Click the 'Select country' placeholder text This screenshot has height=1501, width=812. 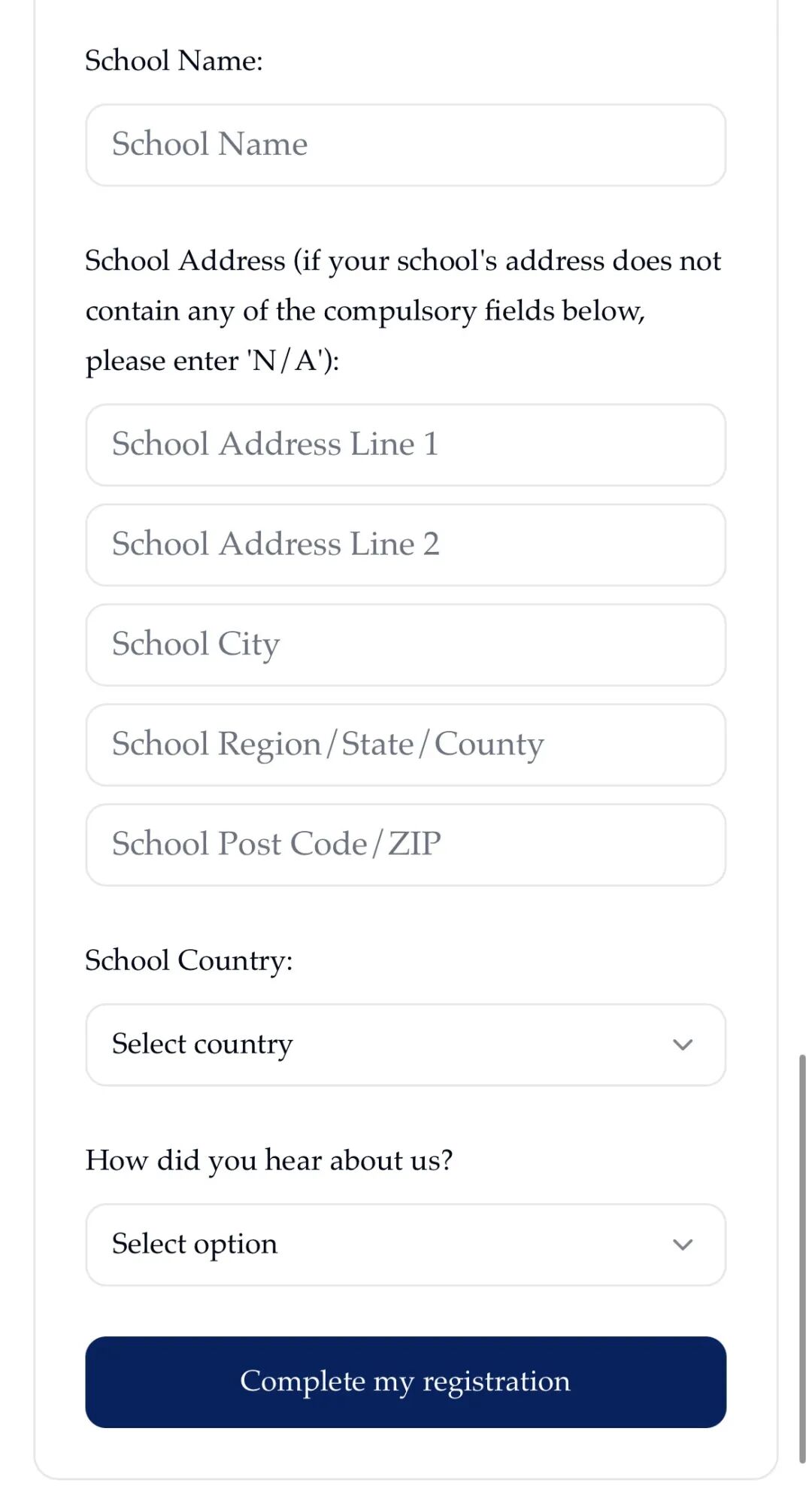pyautogui.click(x=202, y=1045)
